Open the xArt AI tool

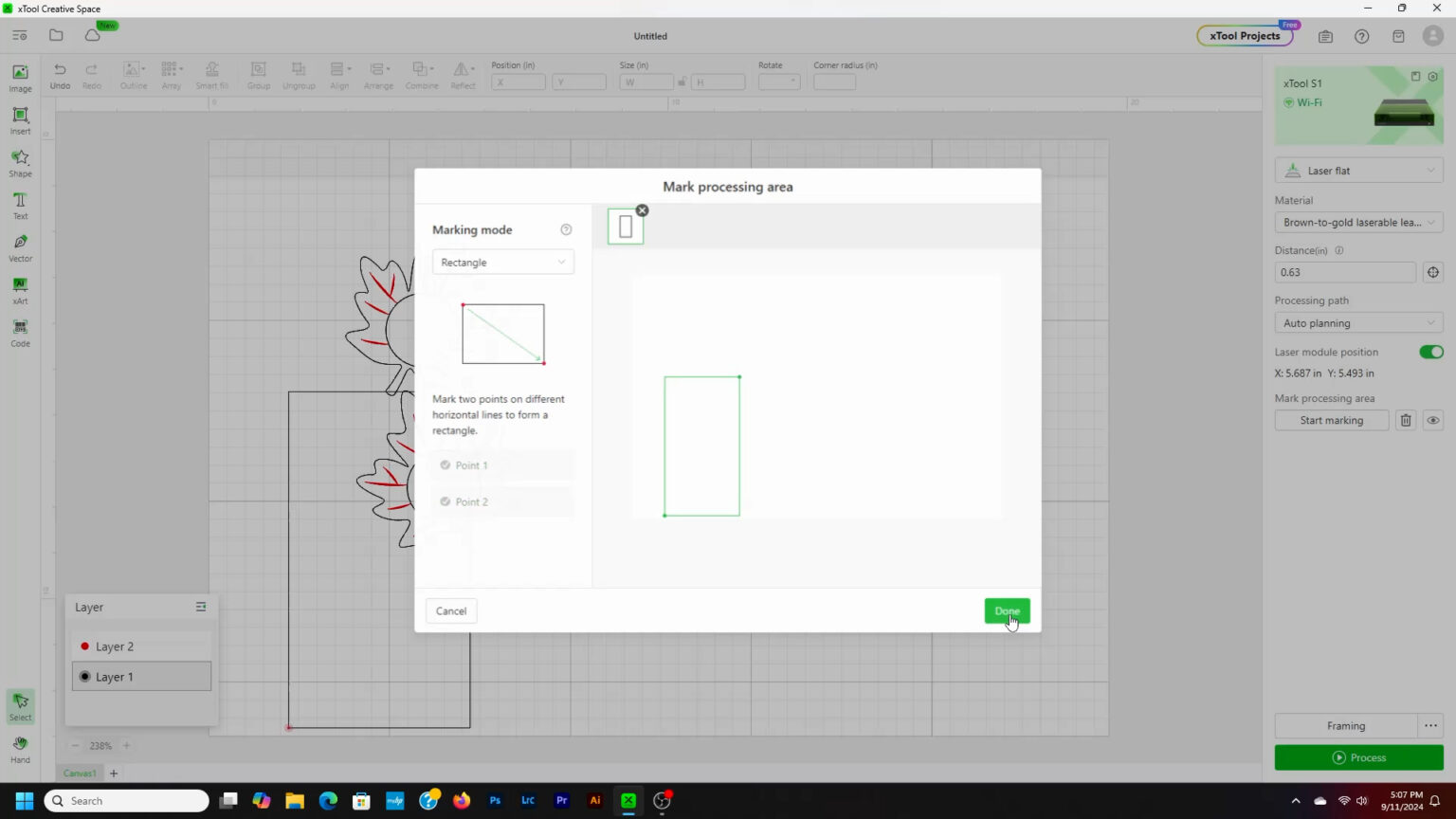click(x=20, y=290)
